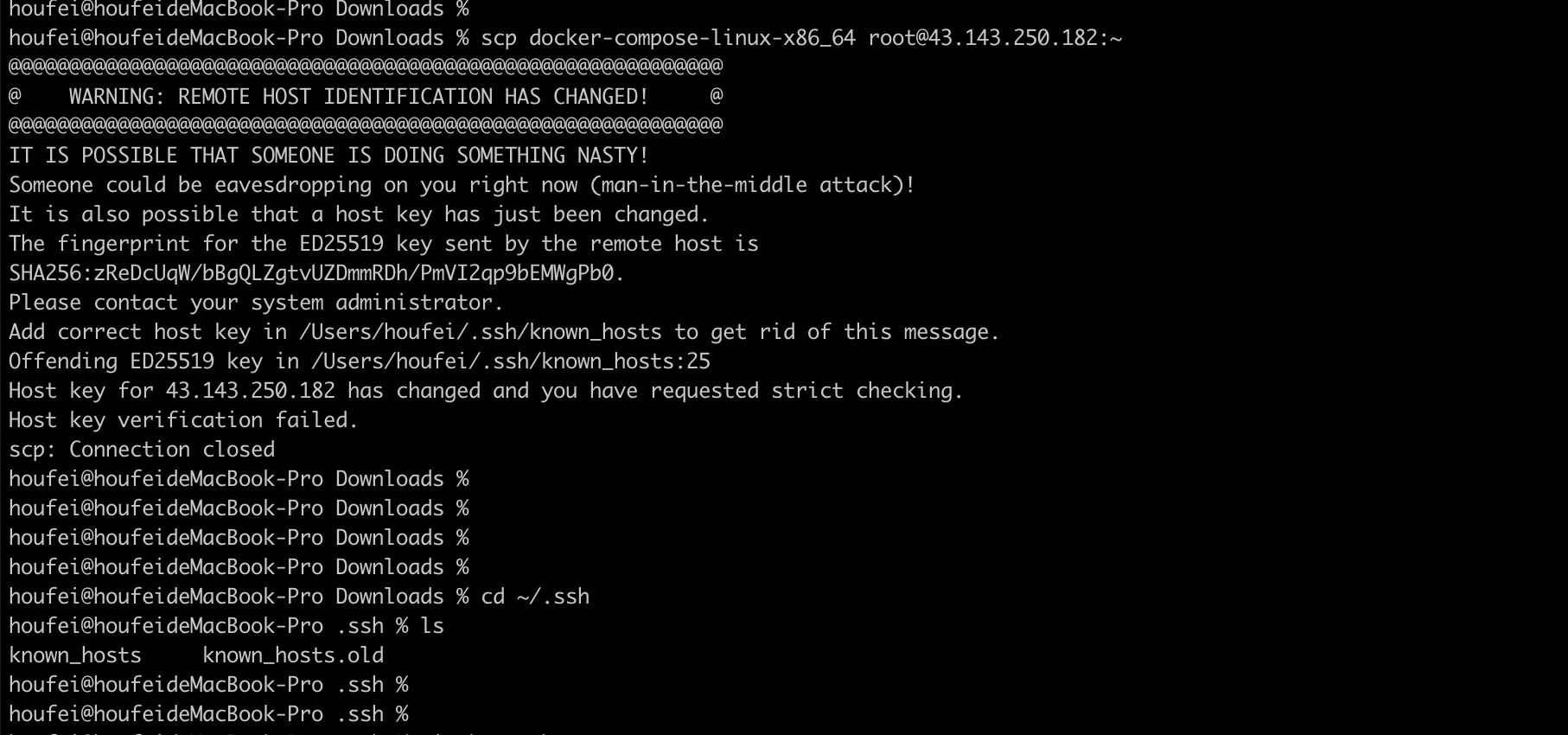Click ED25519 in the fingerprint sentence
This screenshot has height=735, width=1568.
point(341,244)
